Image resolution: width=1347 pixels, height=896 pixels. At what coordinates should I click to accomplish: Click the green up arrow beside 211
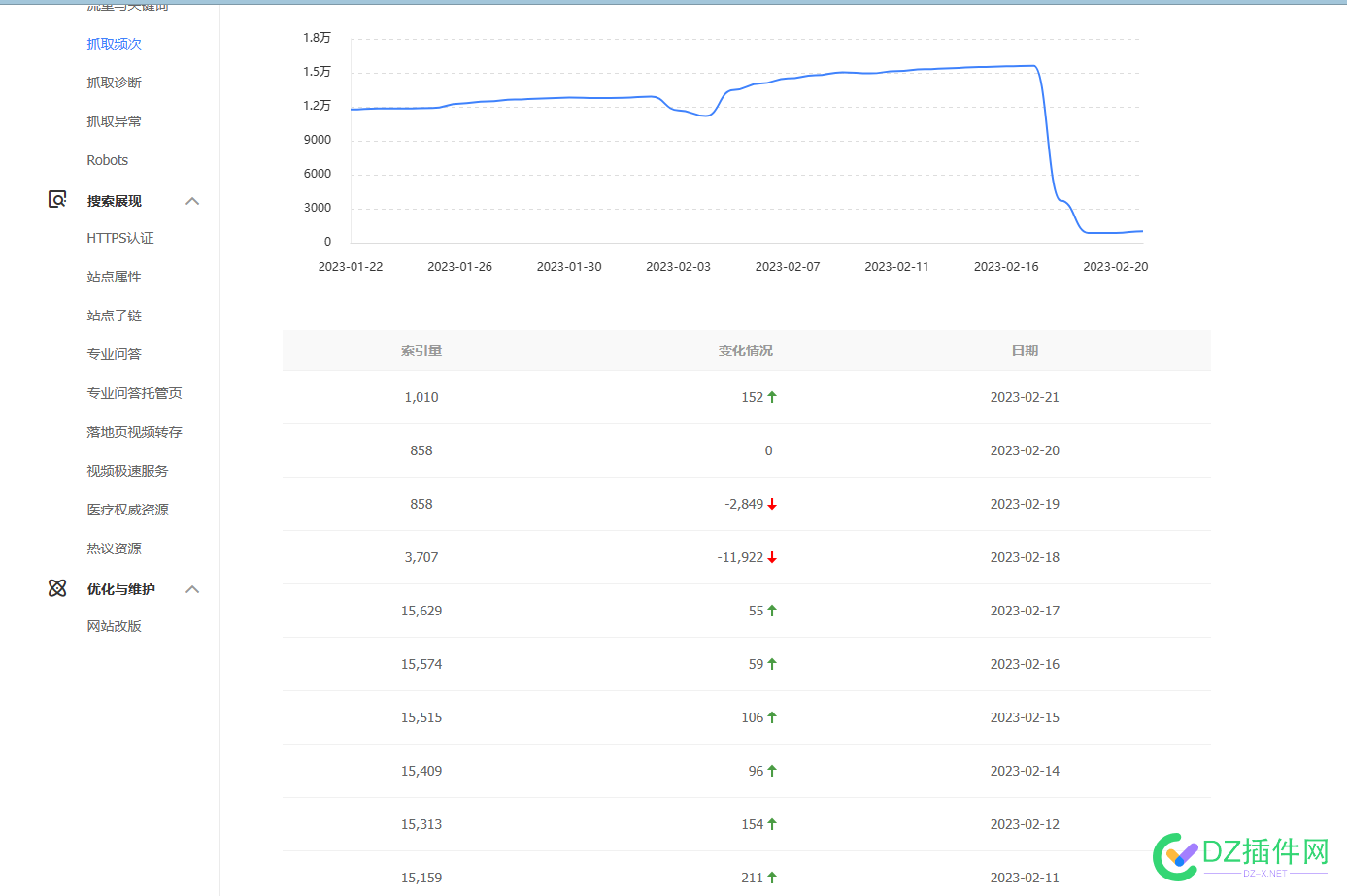[772, 878]
